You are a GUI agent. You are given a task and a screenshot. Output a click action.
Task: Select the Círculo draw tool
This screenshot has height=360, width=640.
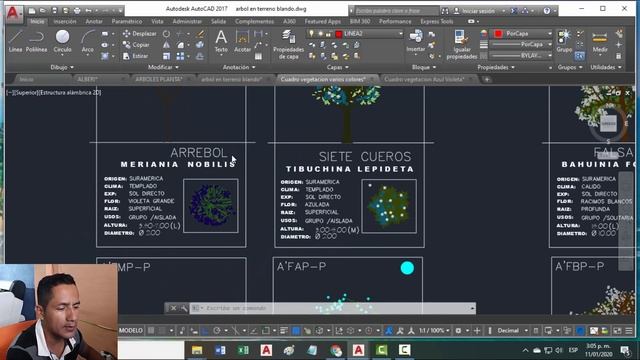pos(62,41)
